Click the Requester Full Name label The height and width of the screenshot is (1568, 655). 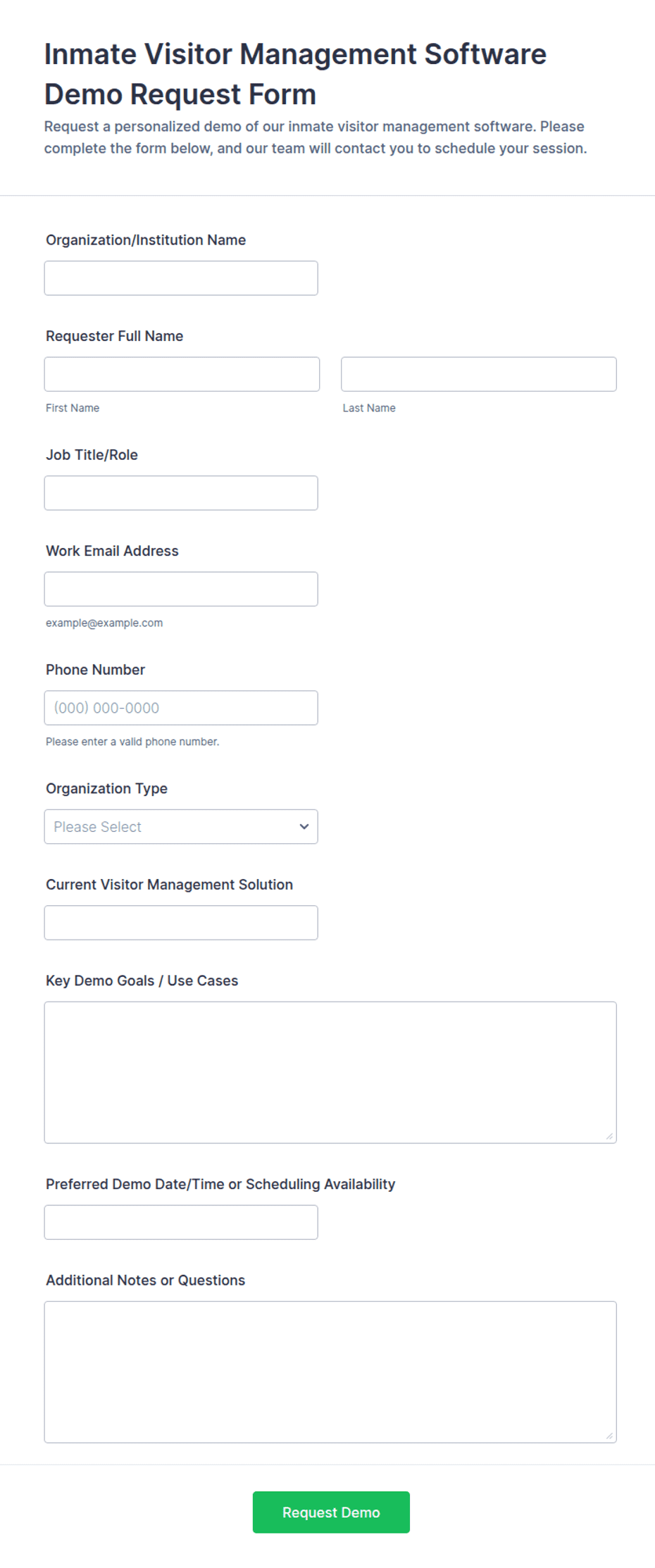pyautogui.click(x=115, y=336)
